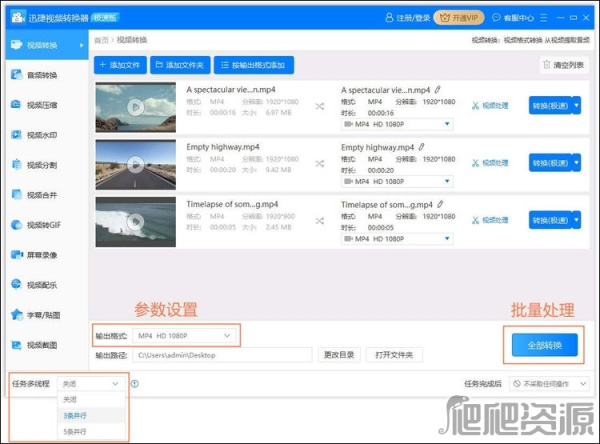Click shuffle icon for Timelapse row

[x=320, y=221]
